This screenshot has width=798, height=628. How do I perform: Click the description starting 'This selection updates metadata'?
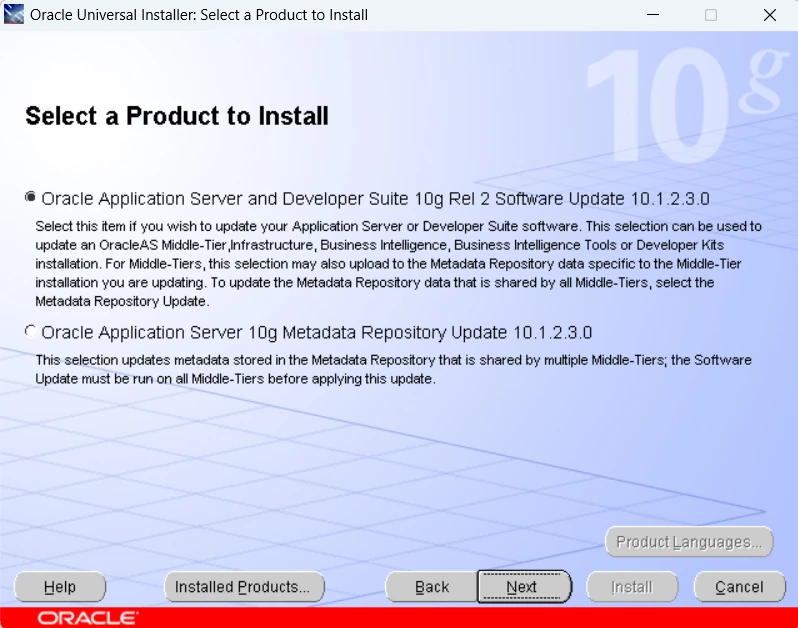[393, 369]
